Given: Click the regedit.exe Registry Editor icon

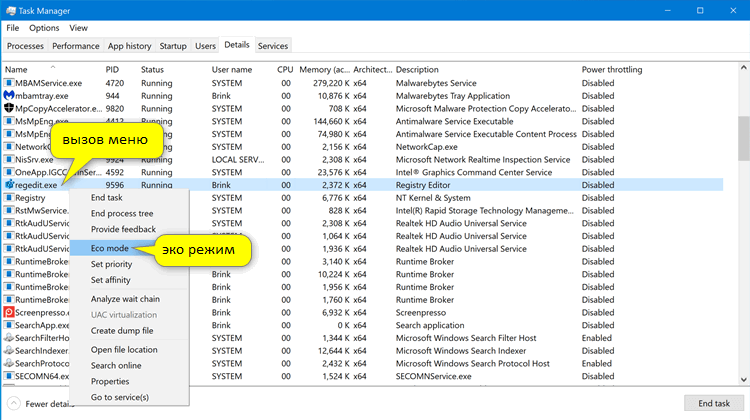Looking at the screenshot, I should (9, 185).
